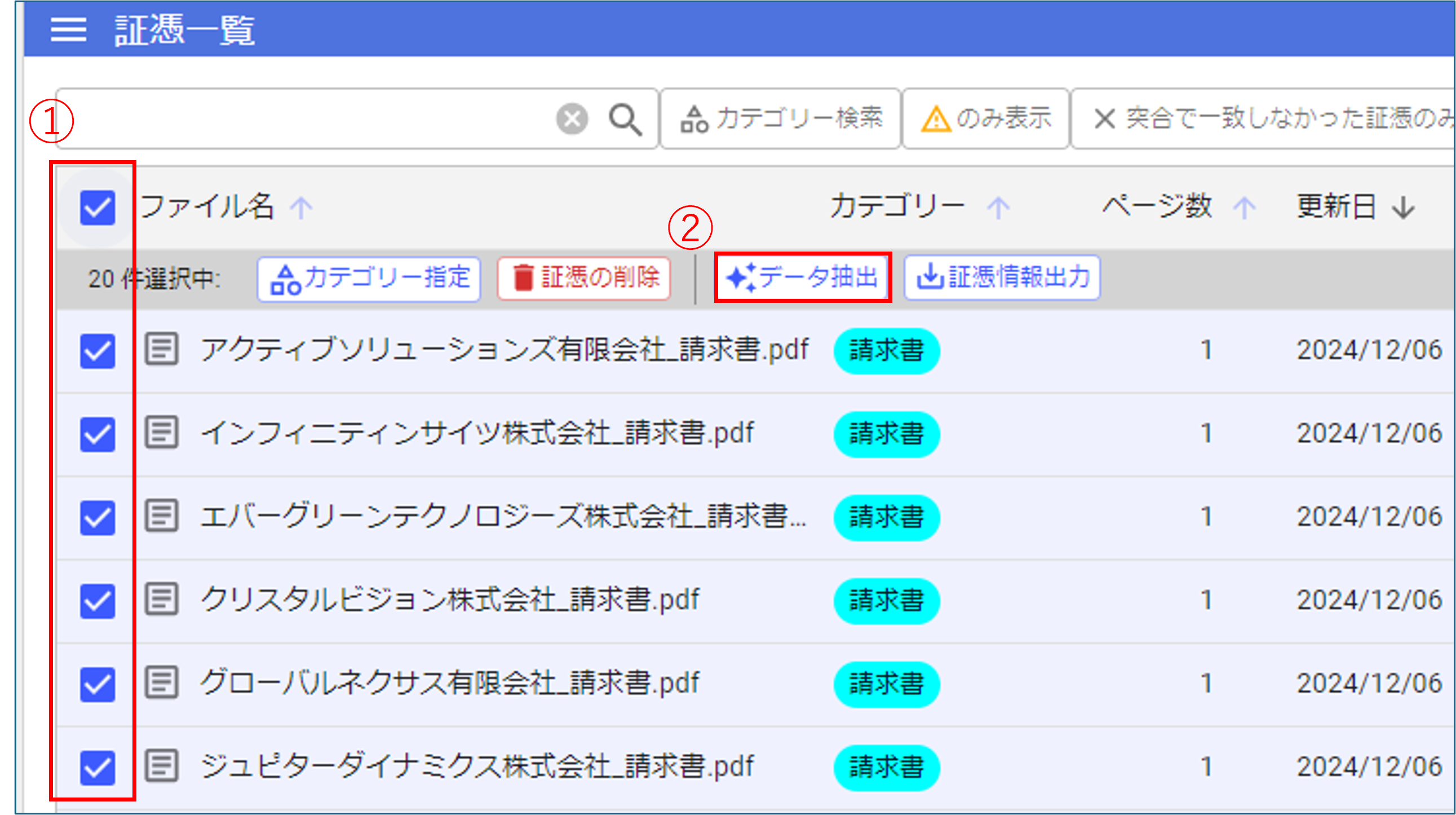This screenshot has height=815, width=1456.
Task: Sort by ファイル名 arrow
Action: 301,208
